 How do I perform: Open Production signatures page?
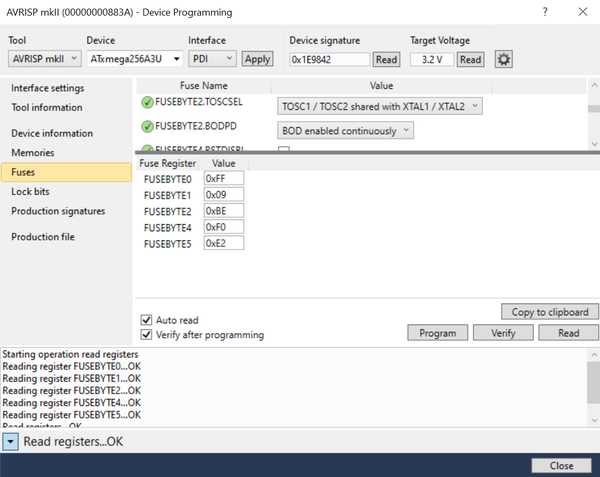(58, 211)
